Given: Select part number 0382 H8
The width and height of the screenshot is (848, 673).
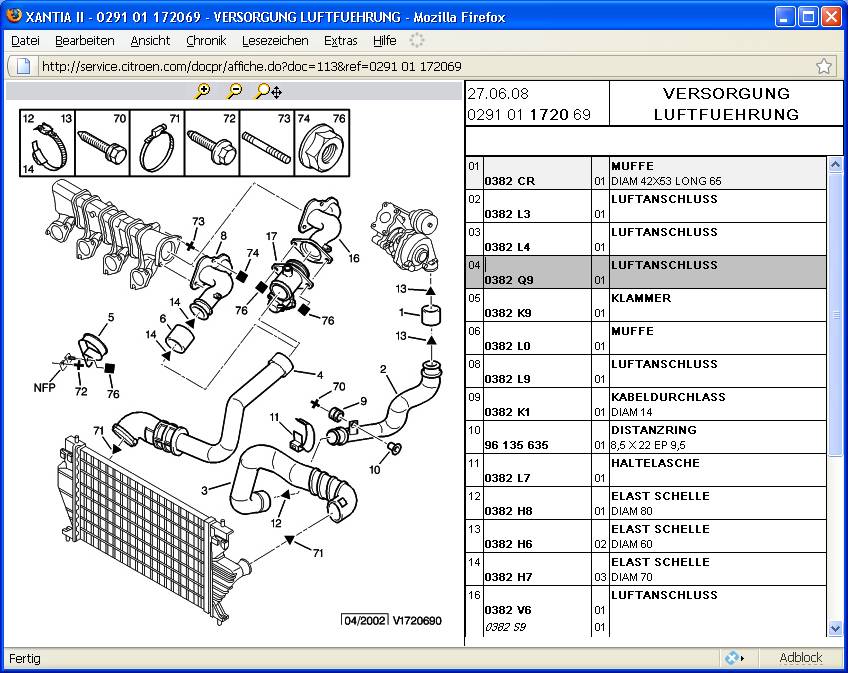Looking at the screenshot, I should 508,511.
